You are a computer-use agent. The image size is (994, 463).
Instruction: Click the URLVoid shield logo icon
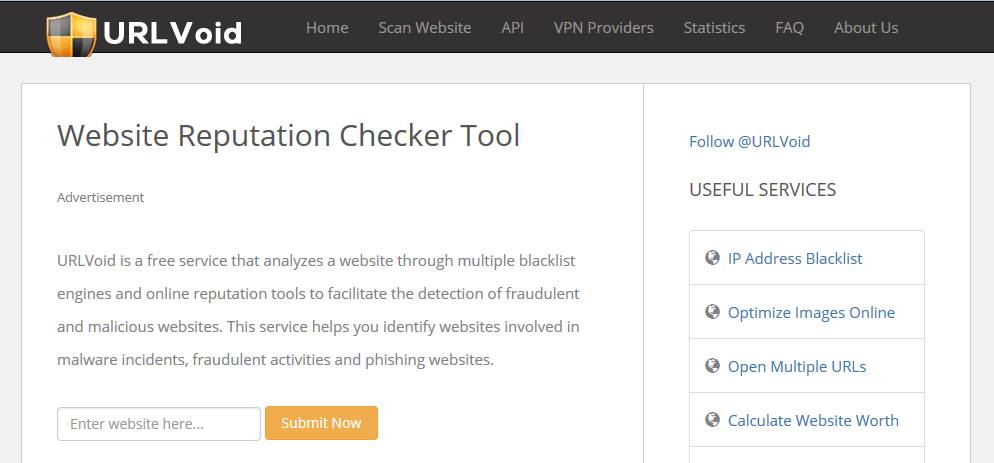[71, 34]
